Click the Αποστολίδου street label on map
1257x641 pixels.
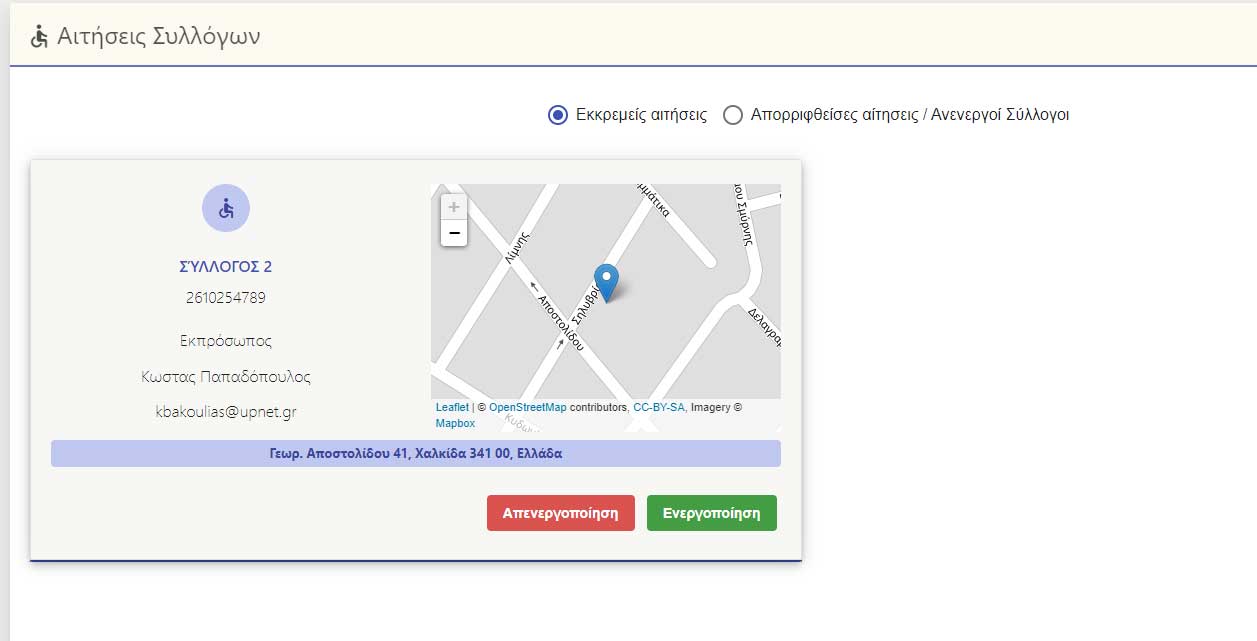point(560,320)
